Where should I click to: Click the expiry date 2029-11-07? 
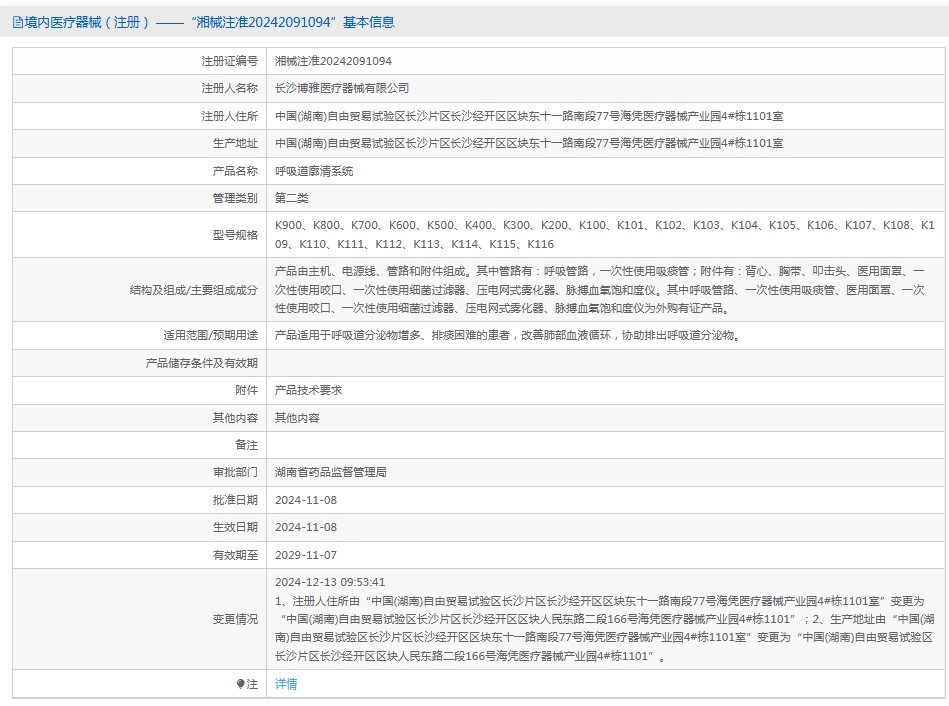306,554
